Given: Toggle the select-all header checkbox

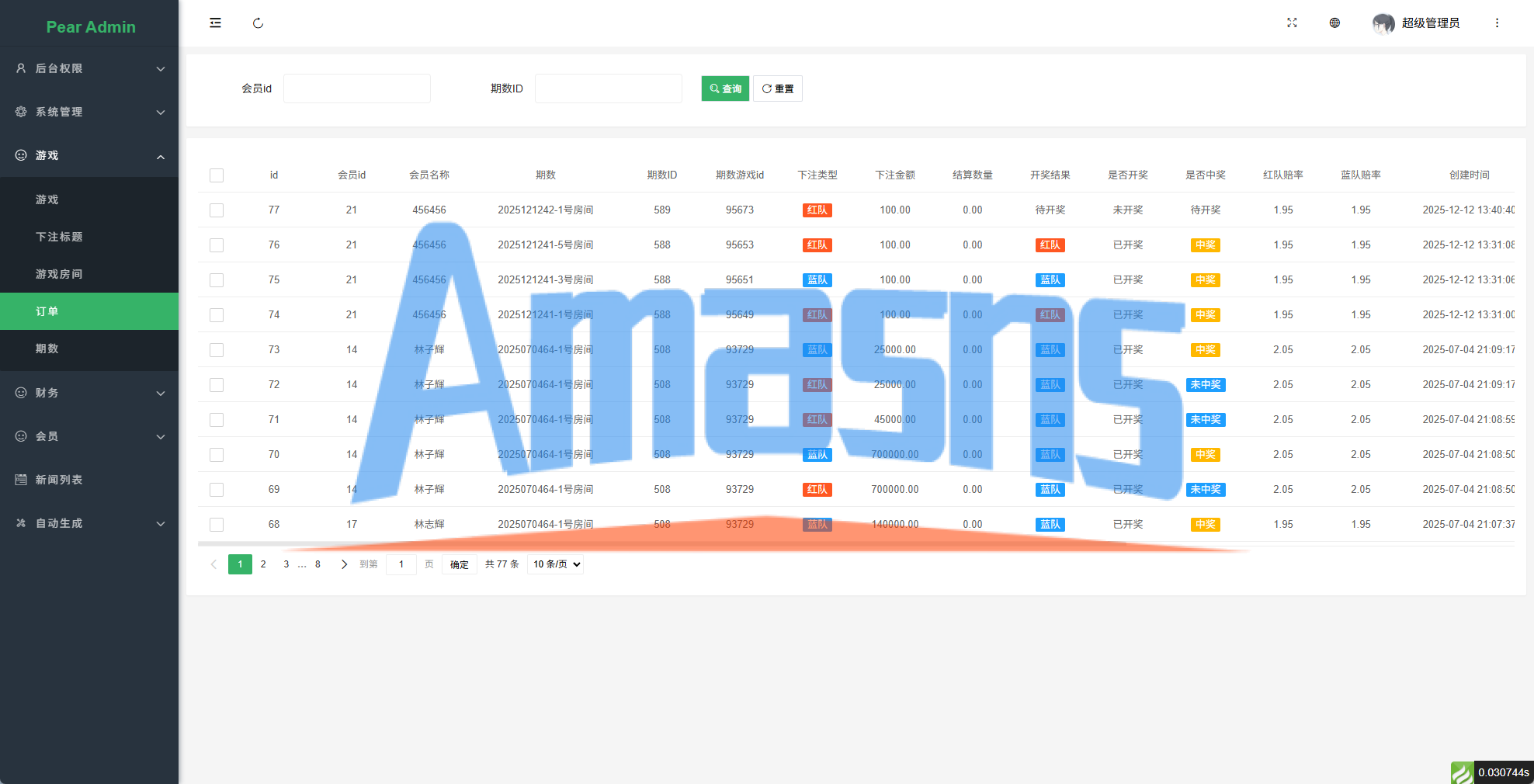Looking at the screenshot, I should 217,175.
